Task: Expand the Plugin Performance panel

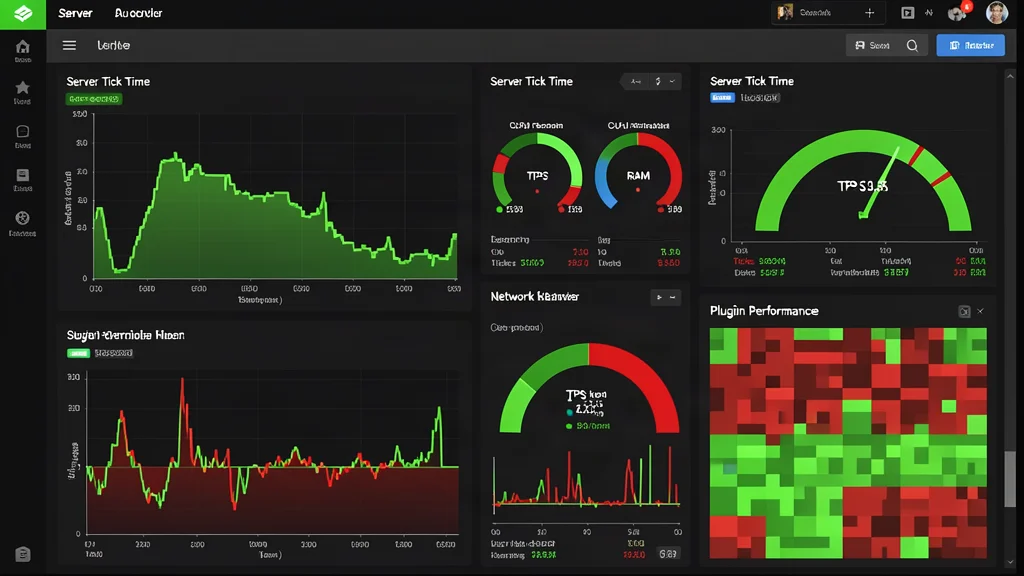Action: click(964, 312)
